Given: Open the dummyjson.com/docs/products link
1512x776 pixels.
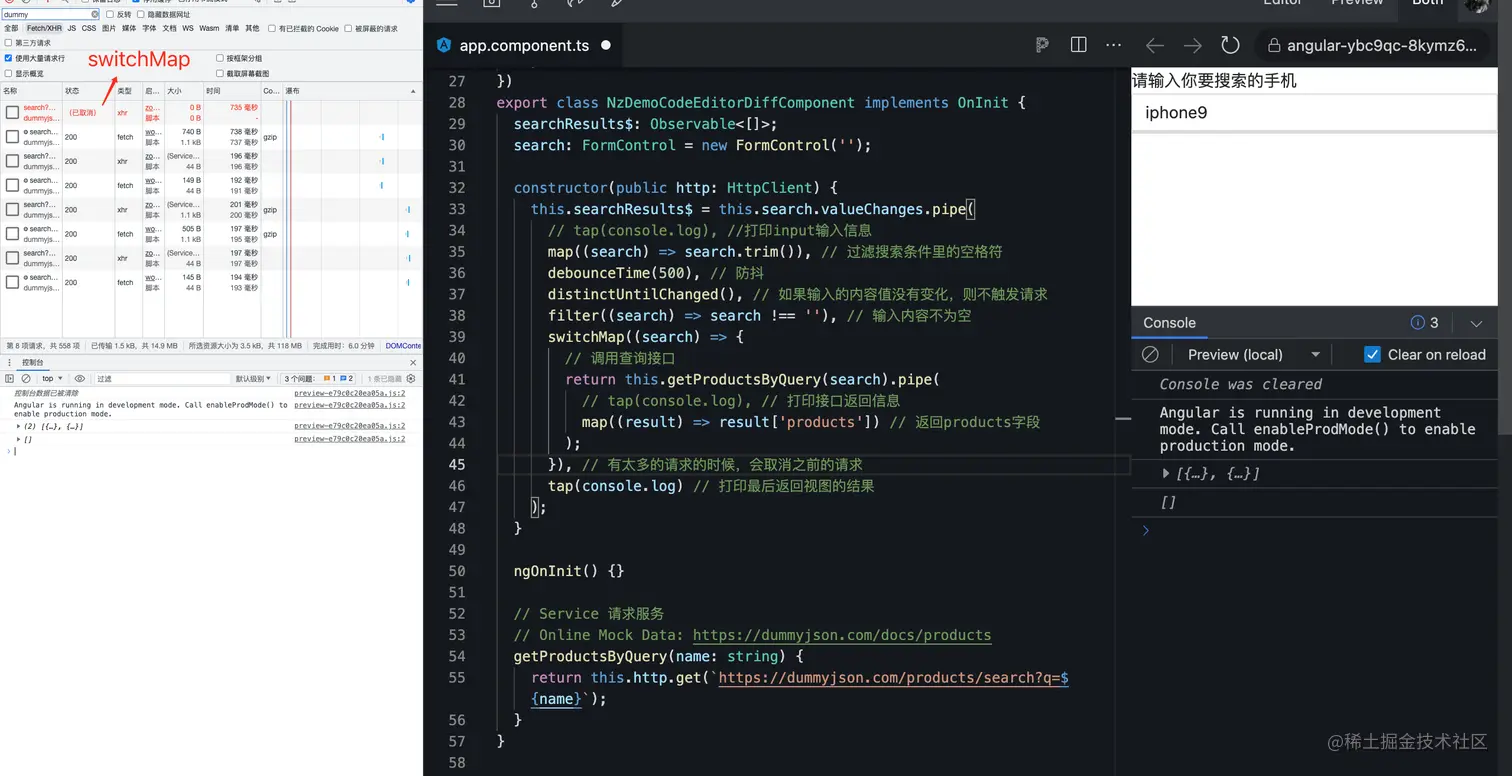Looking at the screenshot, I should (x=842, y=635).
